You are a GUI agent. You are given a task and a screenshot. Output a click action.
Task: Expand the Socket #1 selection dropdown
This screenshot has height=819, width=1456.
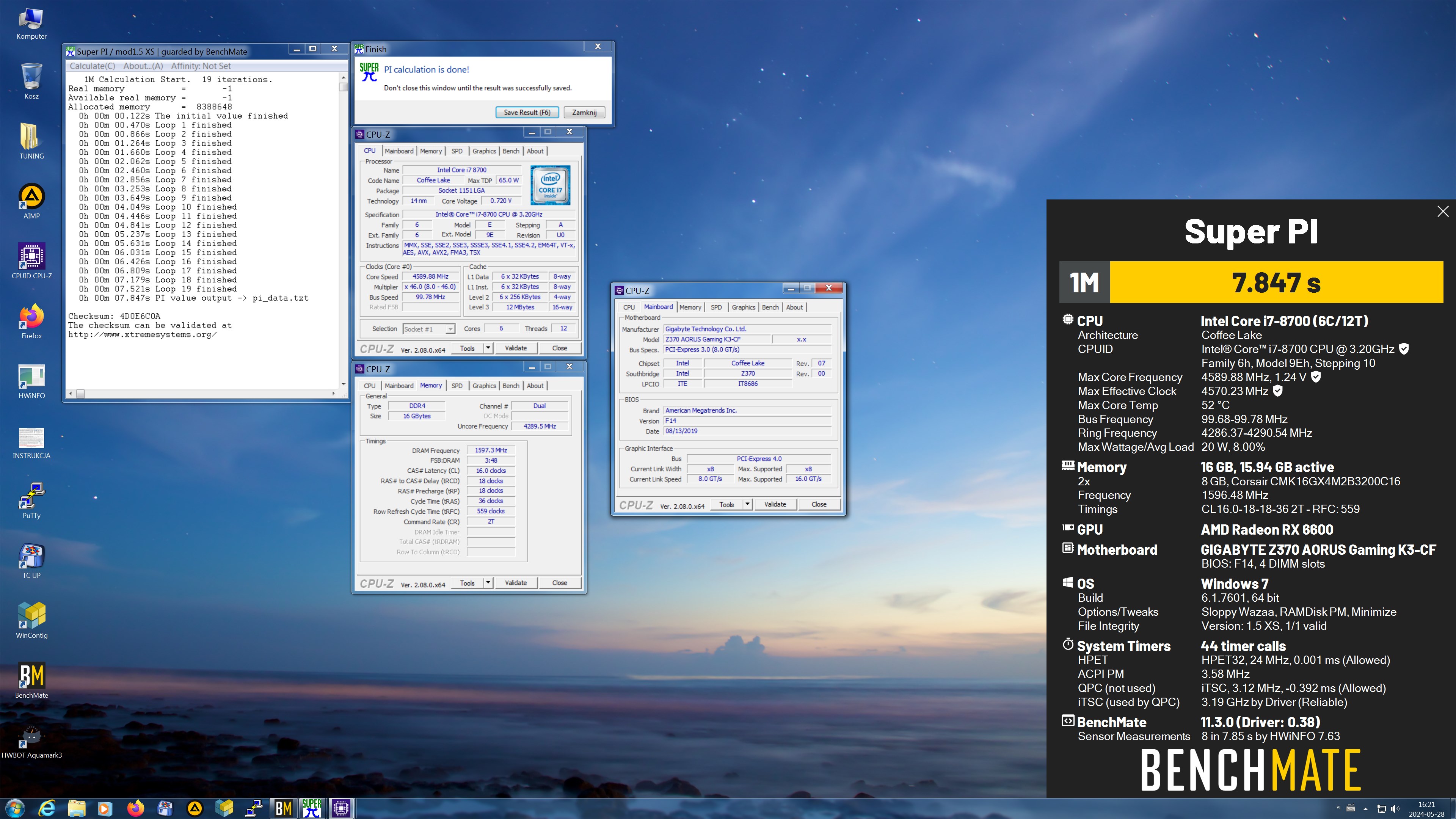click(450, 329)
